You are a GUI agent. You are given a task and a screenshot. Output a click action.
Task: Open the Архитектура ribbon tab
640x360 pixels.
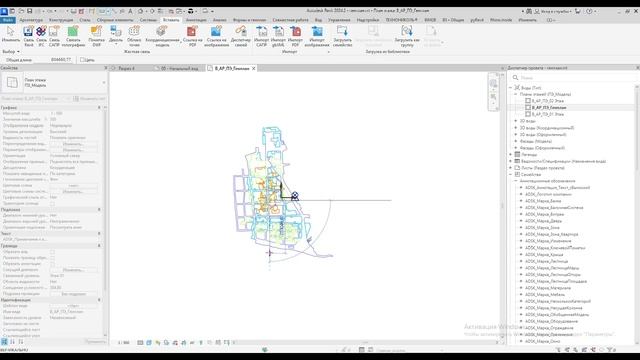tap(31, 20)
